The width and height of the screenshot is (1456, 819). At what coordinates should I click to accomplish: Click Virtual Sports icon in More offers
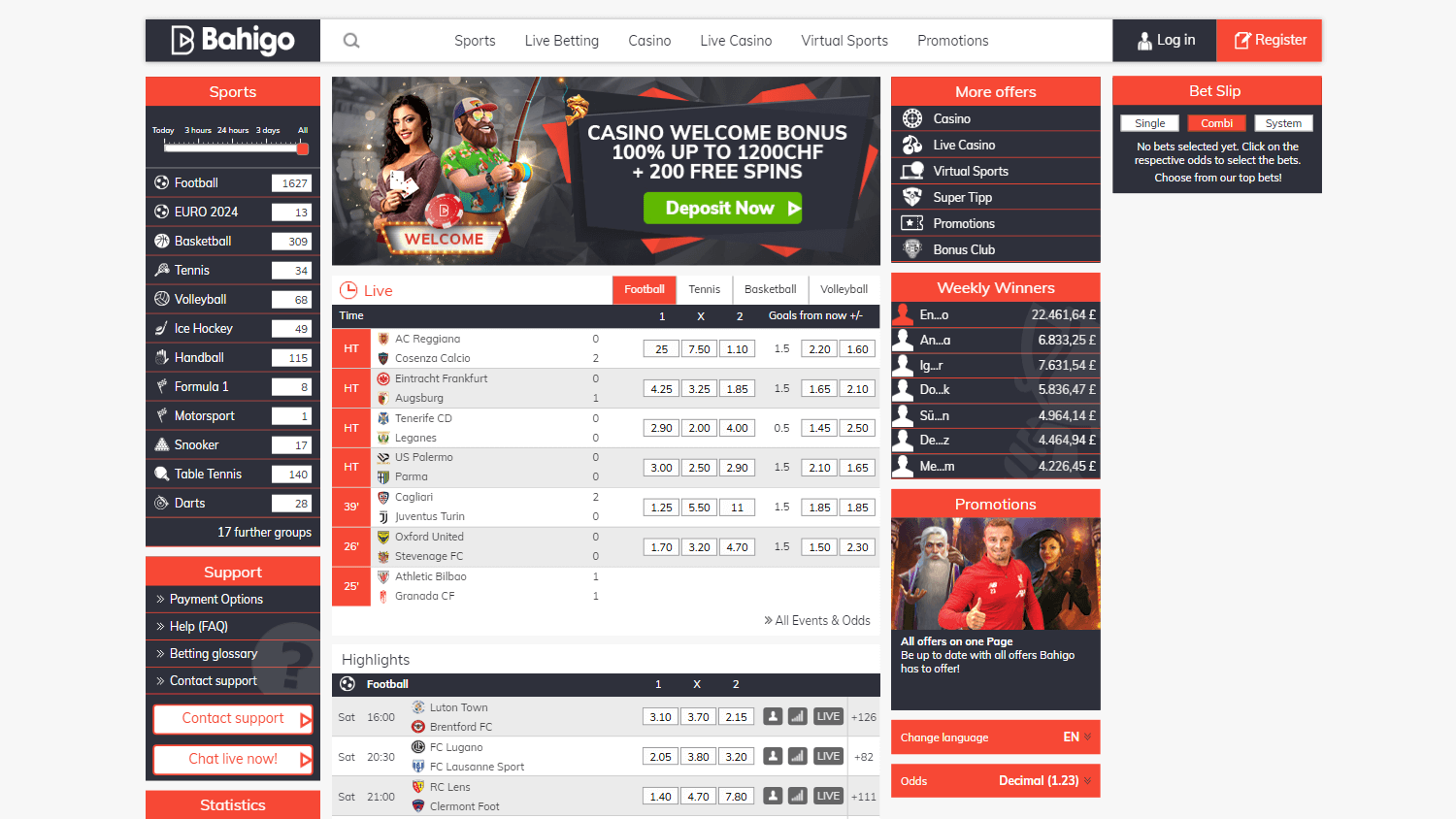pyautogui.click(x=912, y=171)
